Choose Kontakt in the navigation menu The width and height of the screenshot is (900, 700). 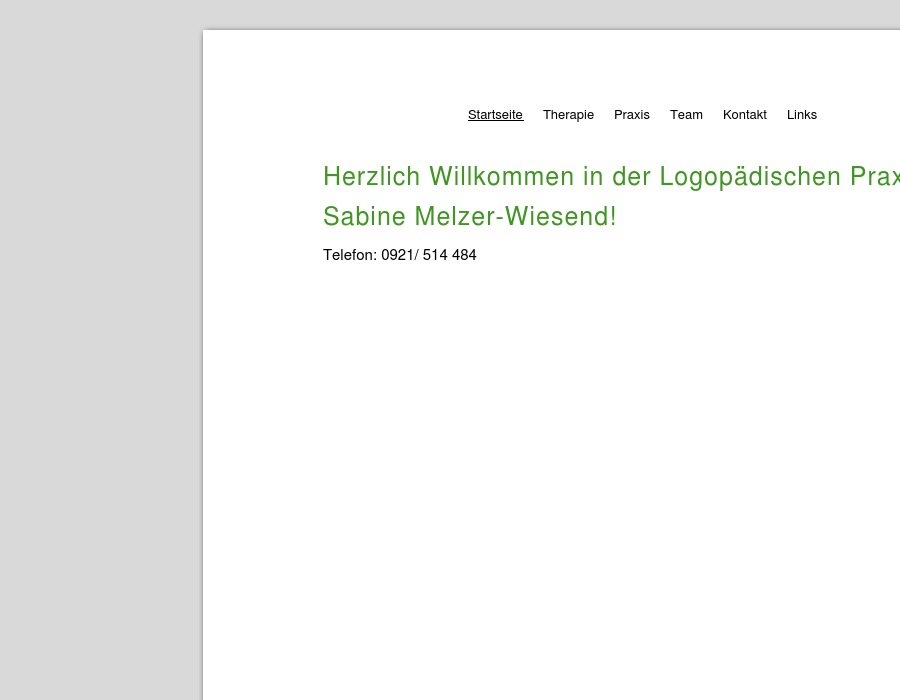tap(744, 114)
